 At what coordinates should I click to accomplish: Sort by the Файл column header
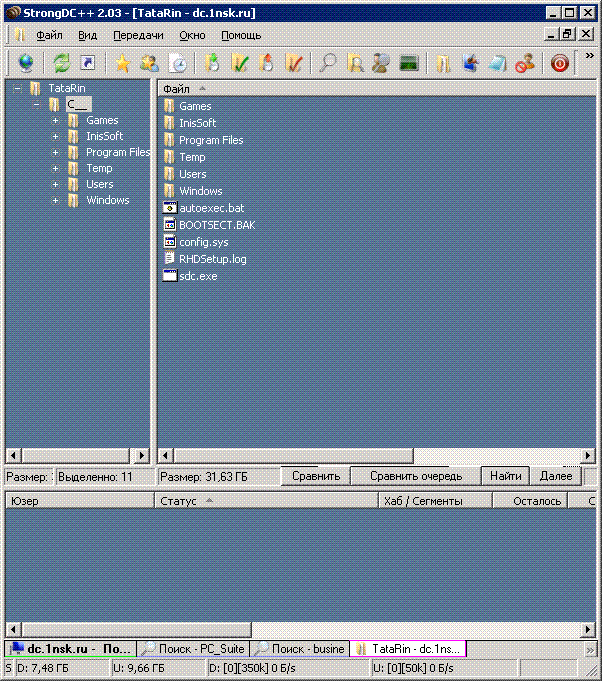click(x=376, y=89)
